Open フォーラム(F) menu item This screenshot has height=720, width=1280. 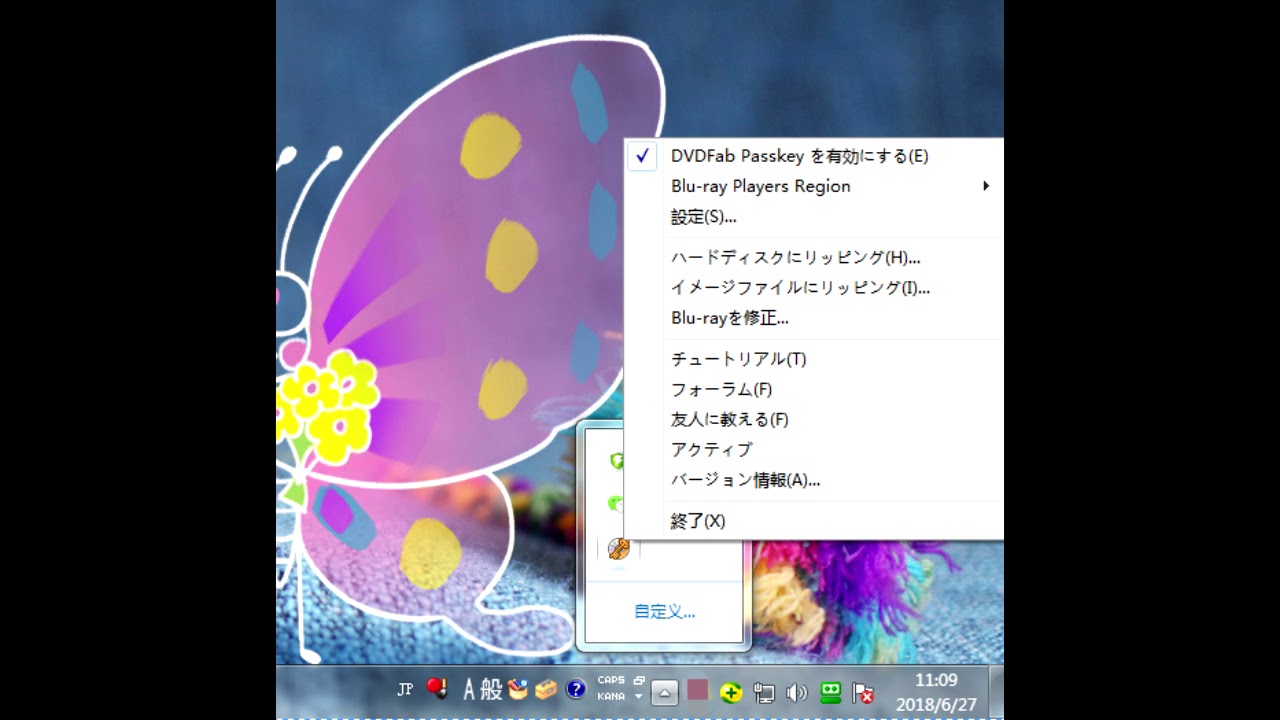click(x=813, y=390)
